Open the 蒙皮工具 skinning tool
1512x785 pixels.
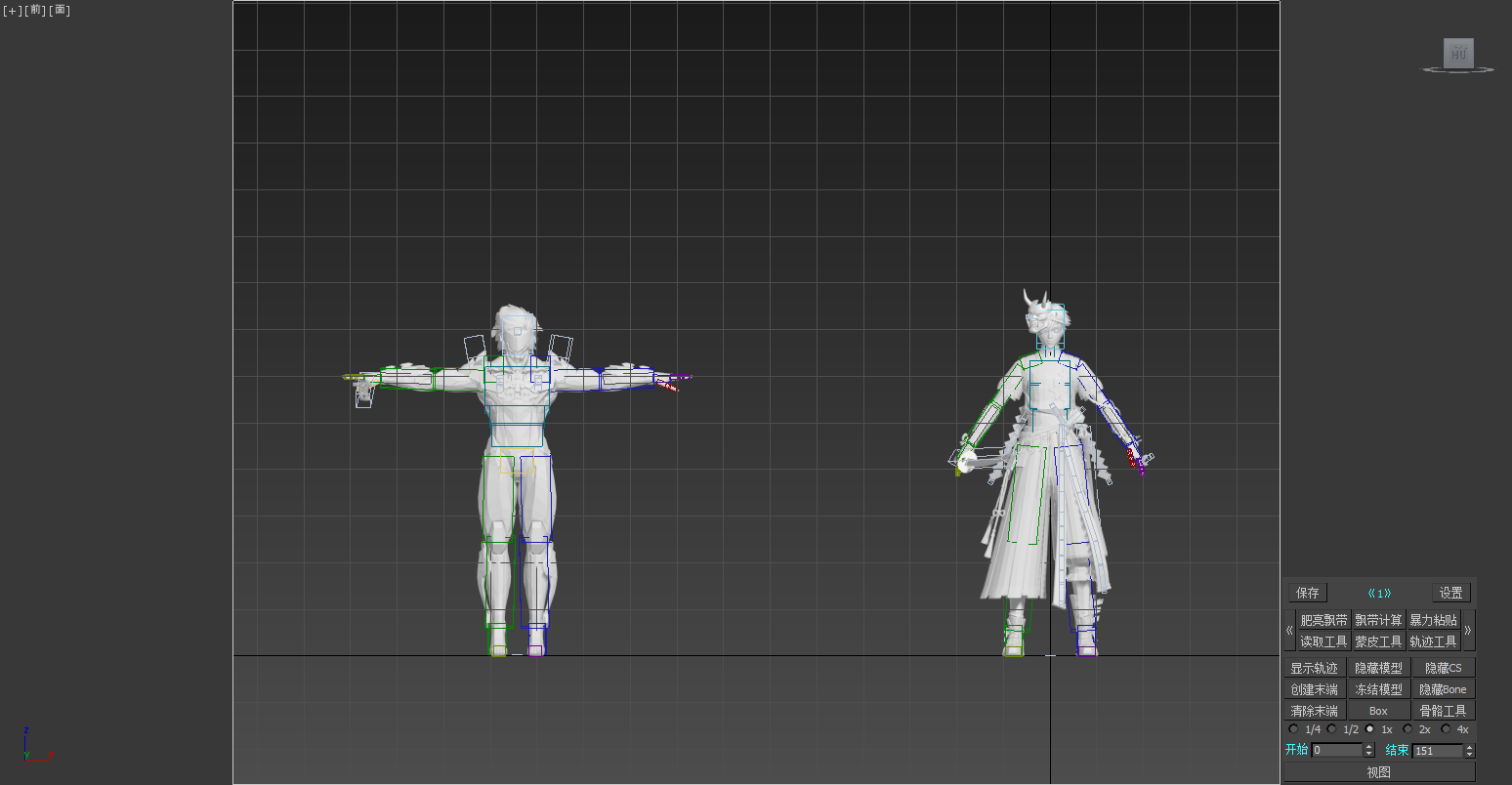(x=1378, y=641)
